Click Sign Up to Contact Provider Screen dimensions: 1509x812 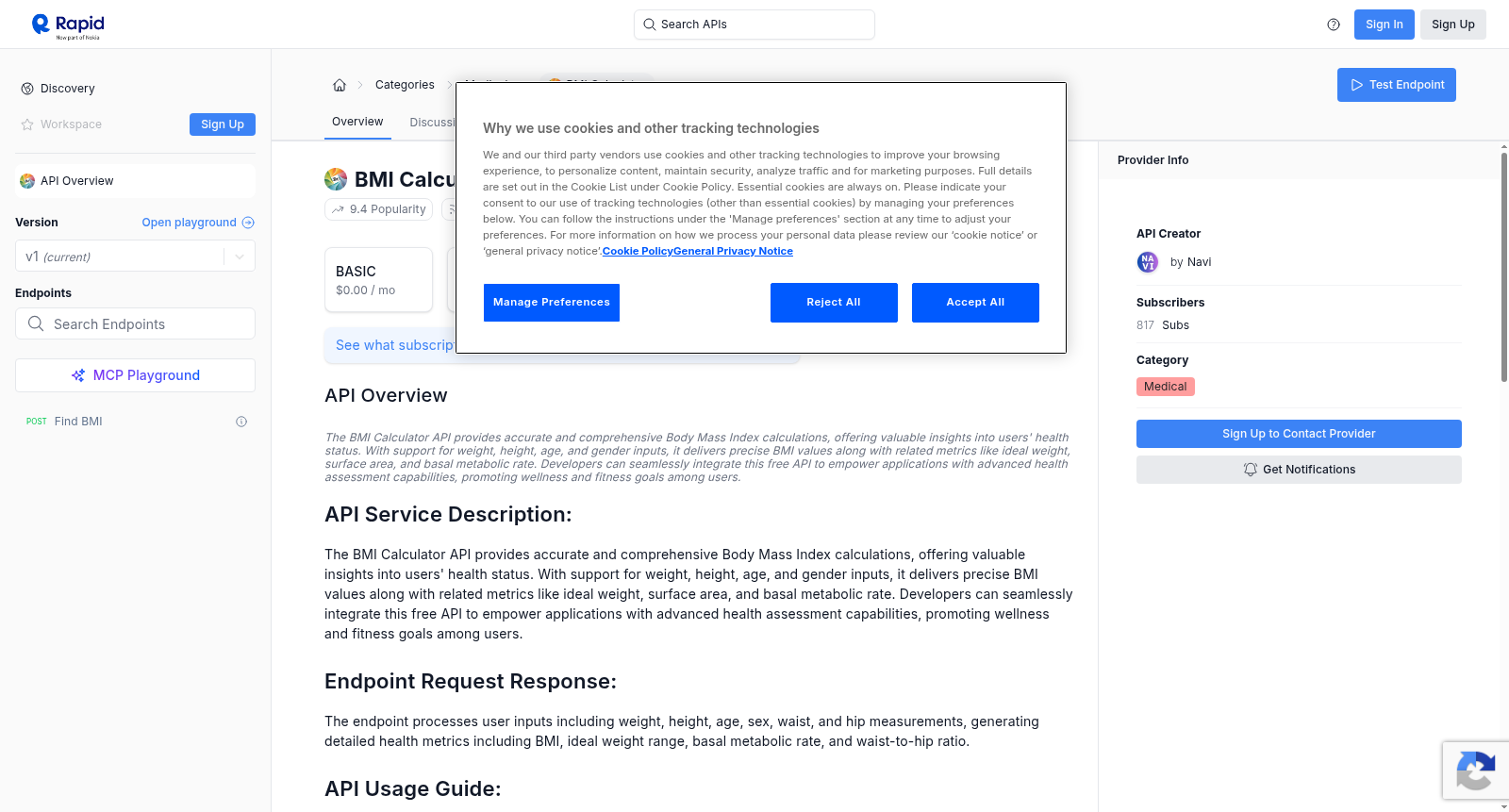pyautogui.click(x=1299, y=434)
